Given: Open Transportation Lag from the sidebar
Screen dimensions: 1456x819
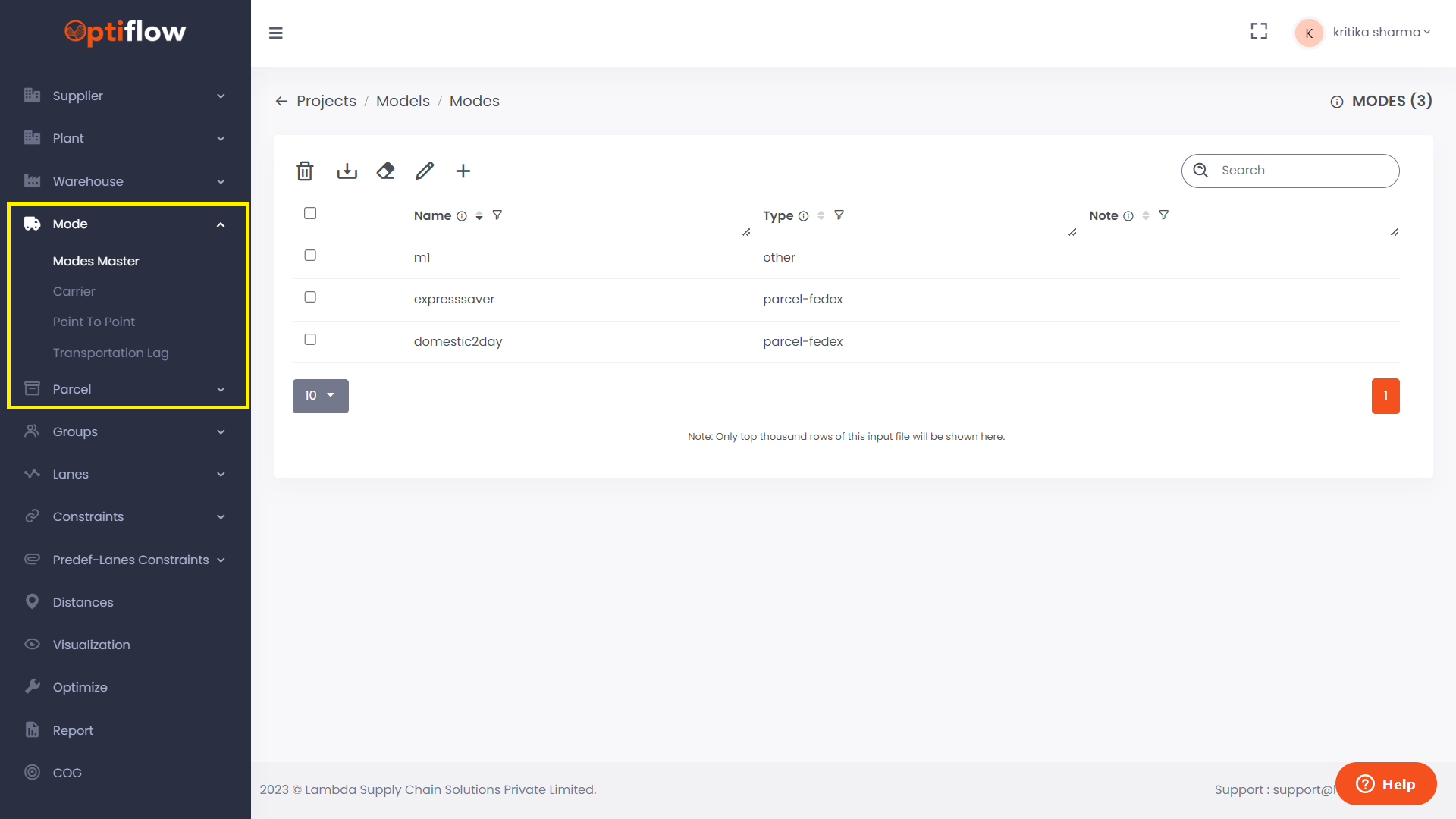Looking at the screenshot, I should 111,353.
